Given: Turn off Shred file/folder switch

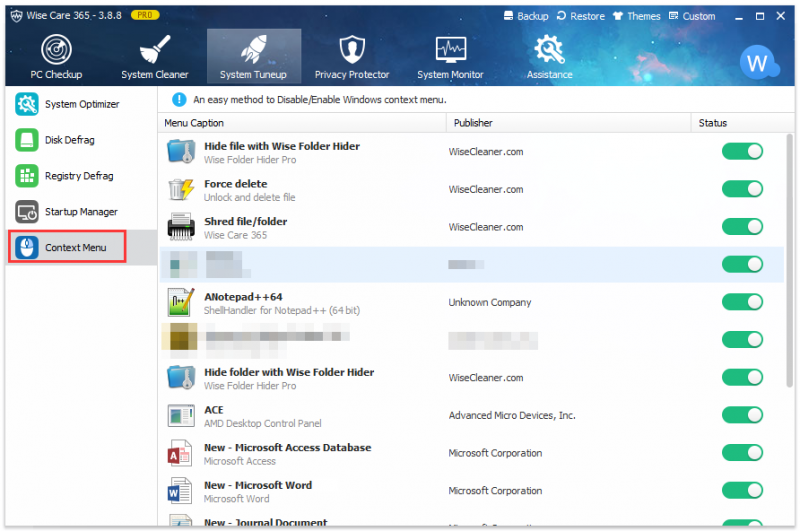Looking at the screenshot, I should tap(742, 227).
